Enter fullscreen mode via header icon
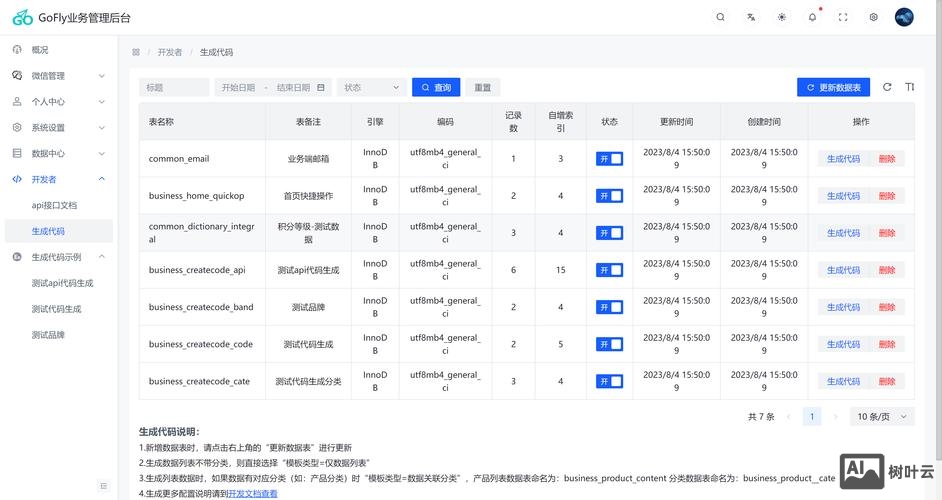Image resolution: width=942 pixels, height=500 pixels. click(x=843, y=17)
